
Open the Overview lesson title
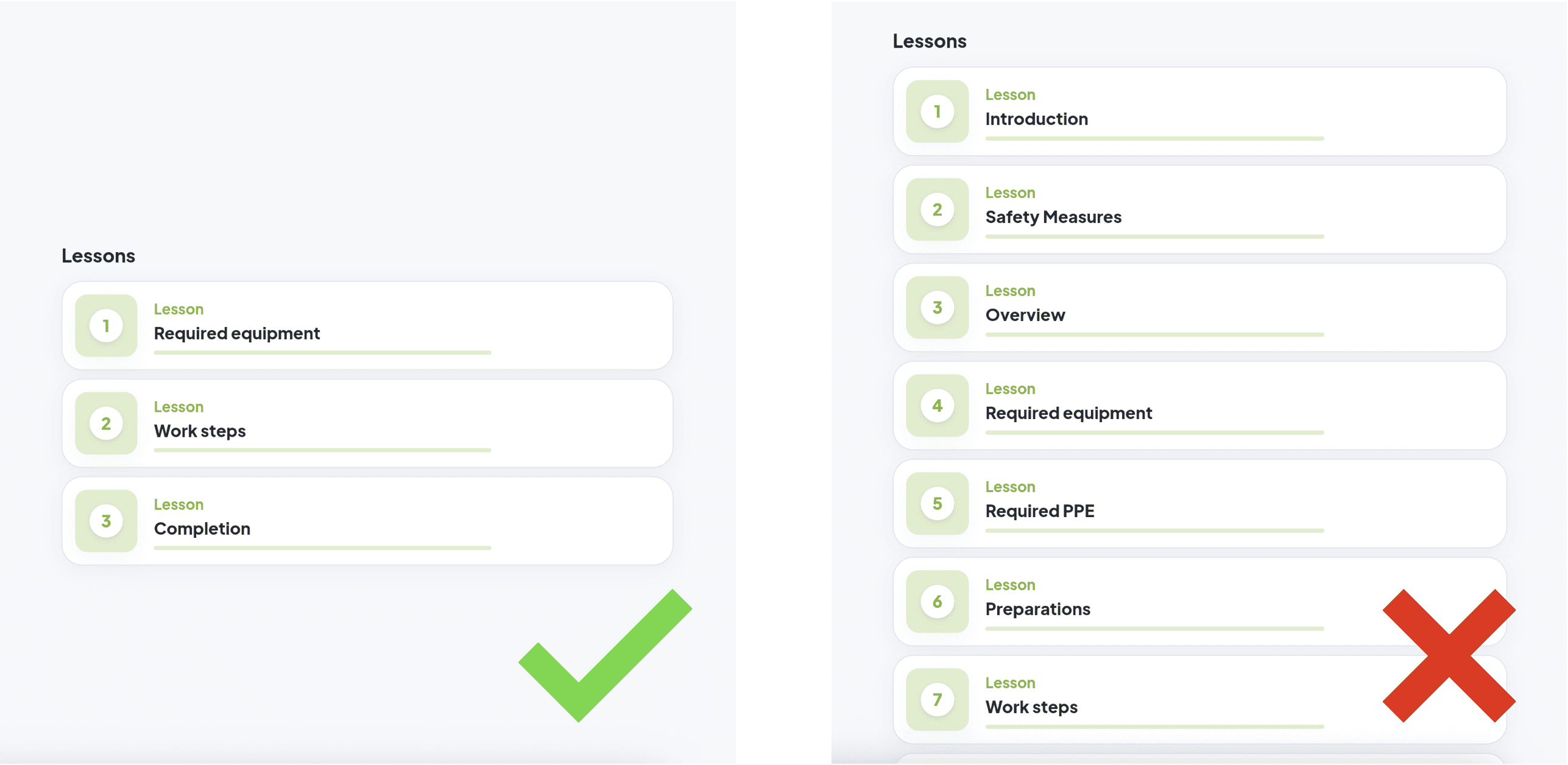pos(1025,315)
